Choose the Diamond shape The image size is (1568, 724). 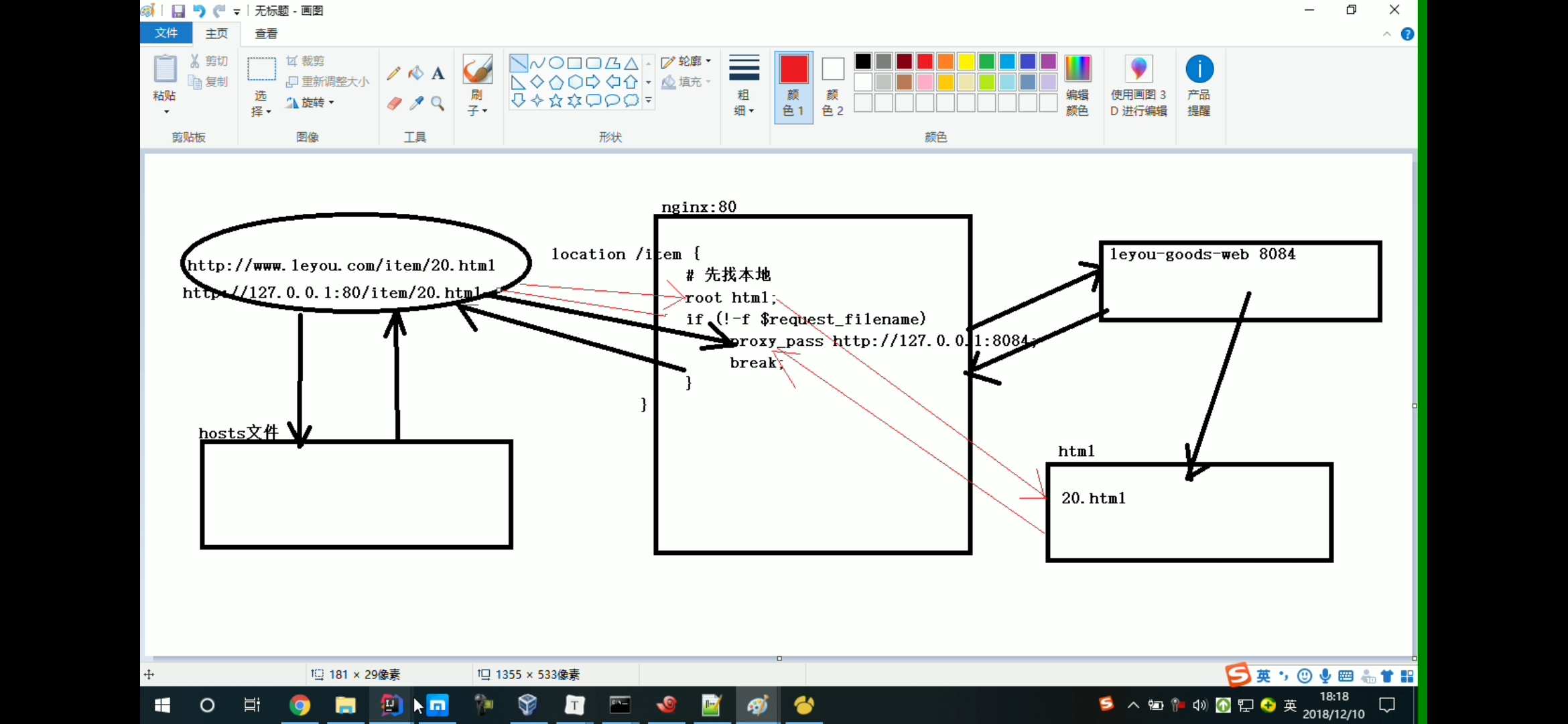coord(537,82)
